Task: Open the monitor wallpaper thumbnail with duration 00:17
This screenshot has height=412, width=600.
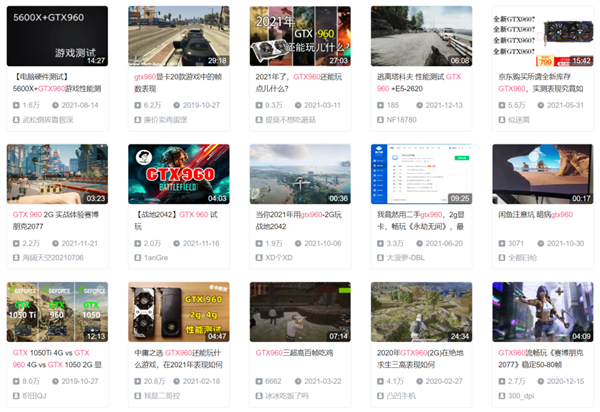Action: [x=543, y=174]
